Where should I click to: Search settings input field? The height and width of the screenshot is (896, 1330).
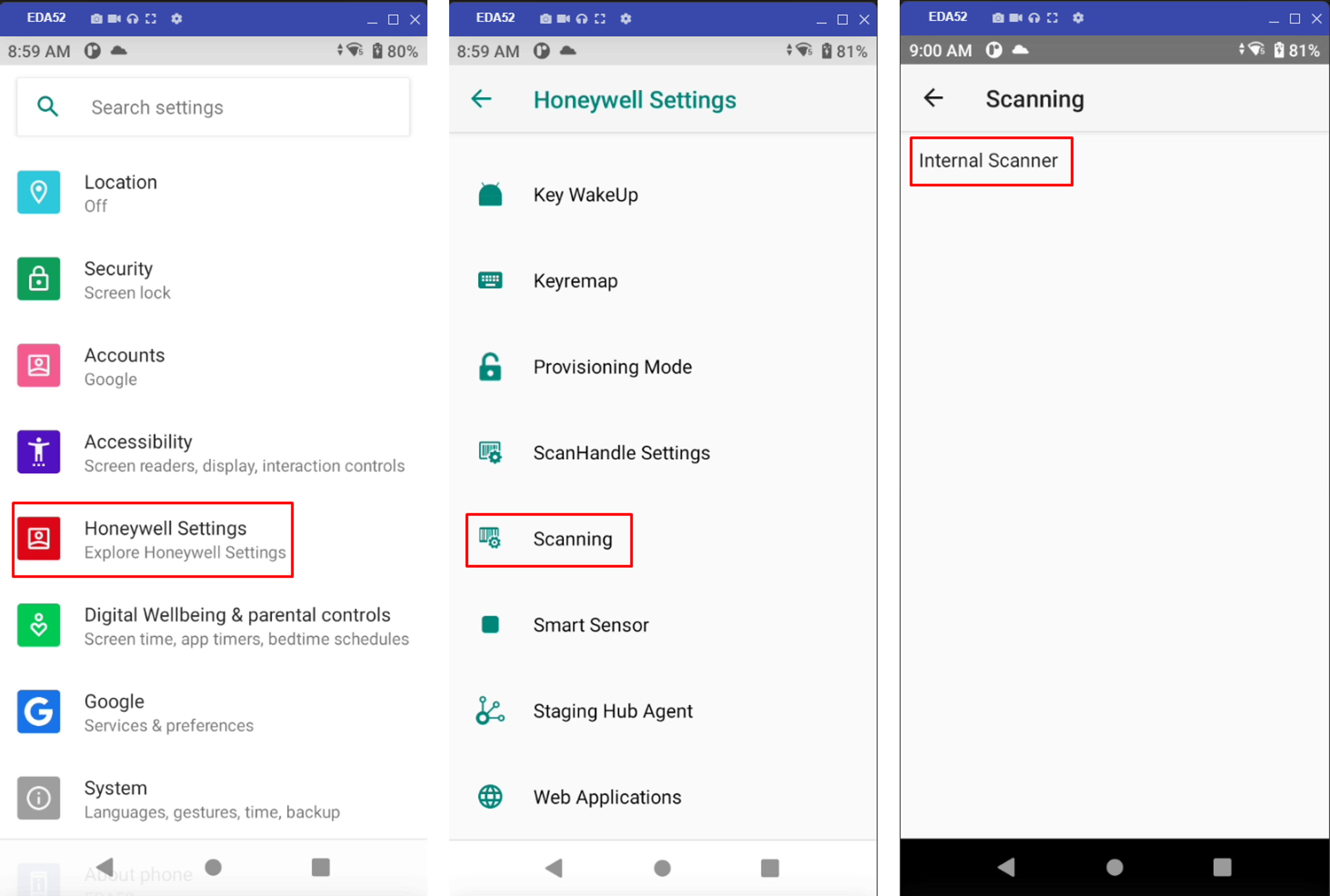point(214,107)
